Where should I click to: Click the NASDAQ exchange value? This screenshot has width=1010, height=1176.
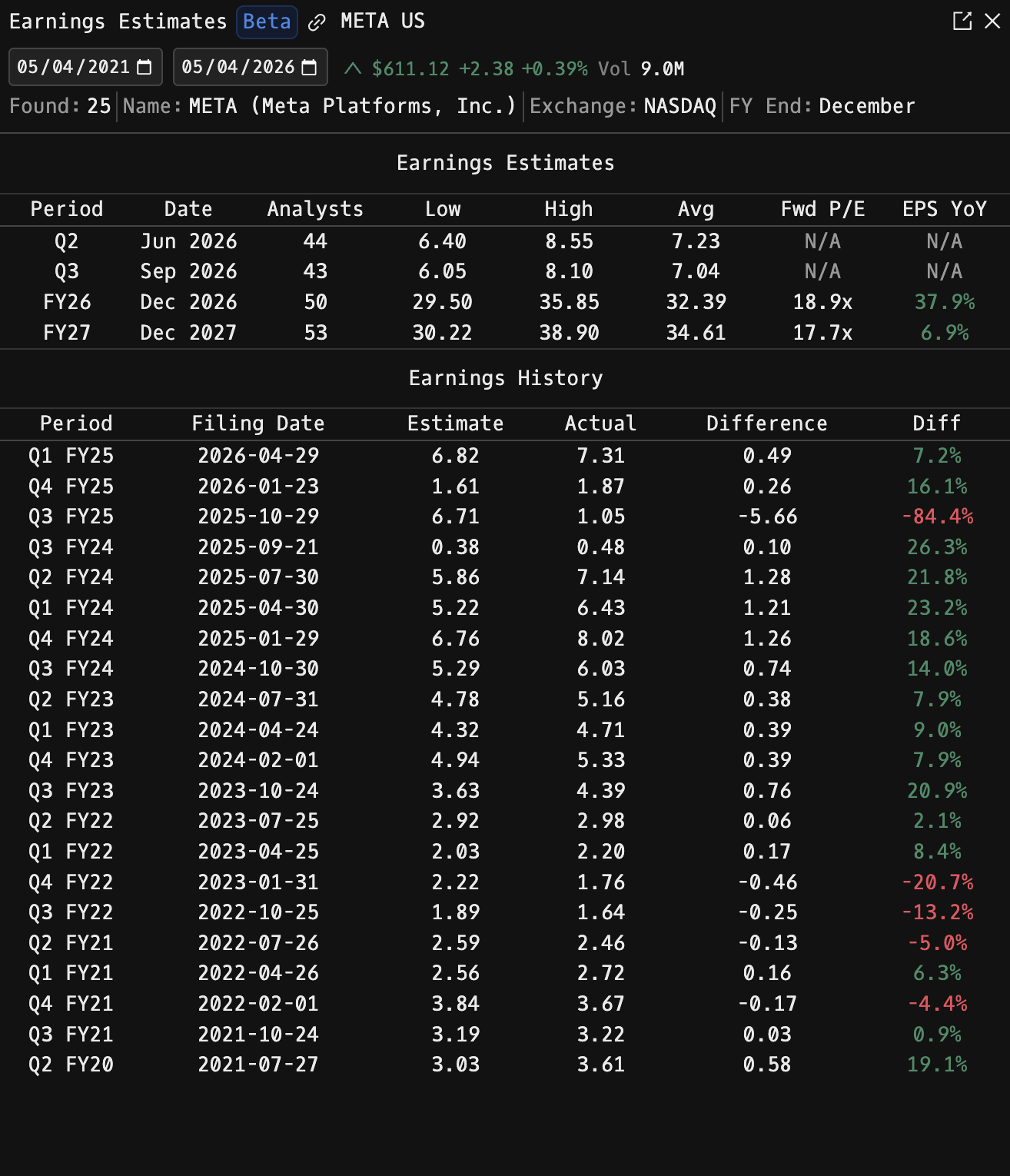(x=680, y=106)
